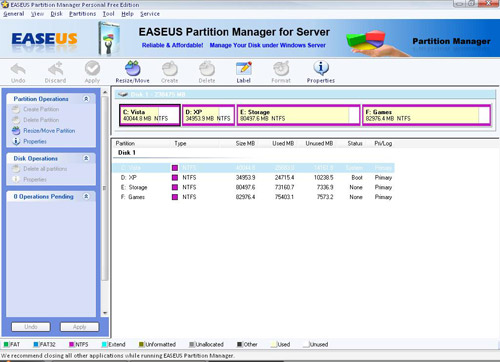Viewport: 500px width, 362px height.
Task: Select the D: XP partition block
Action: 208,115
